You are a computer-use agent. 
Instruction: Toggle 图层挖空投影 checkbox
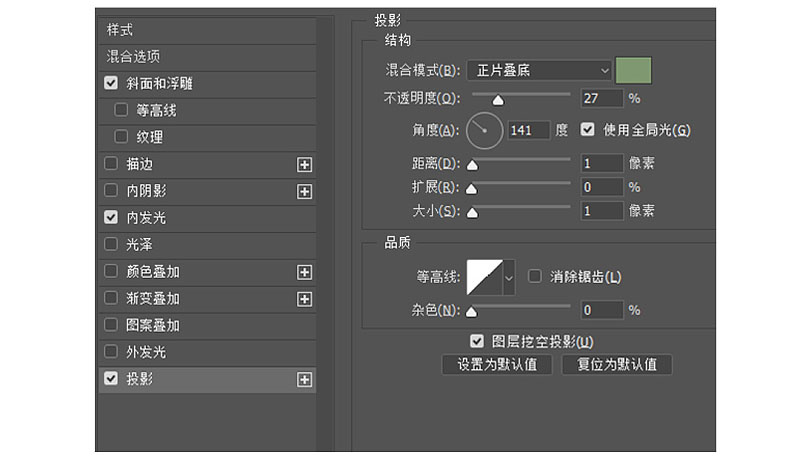coord(477,341)
